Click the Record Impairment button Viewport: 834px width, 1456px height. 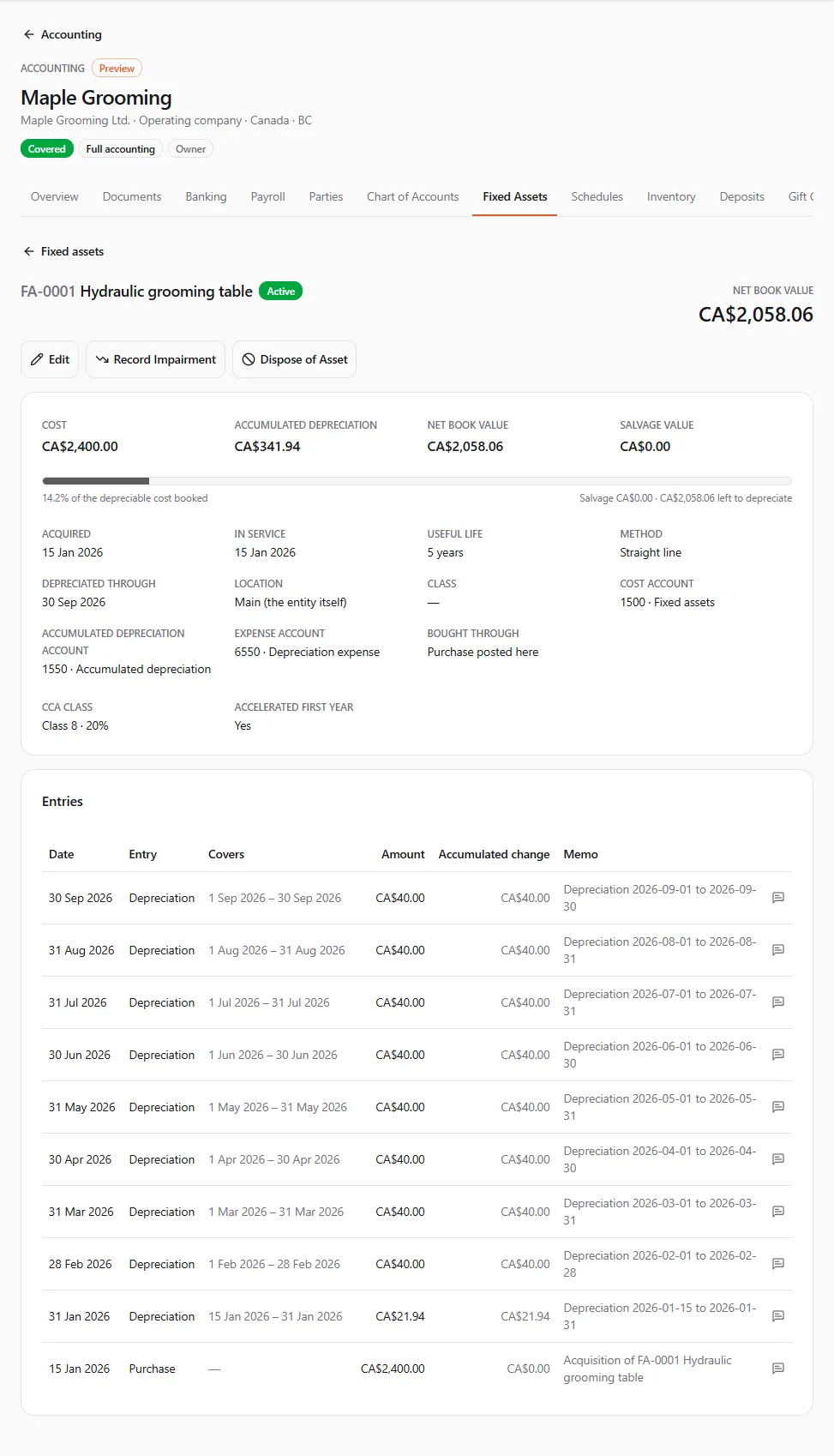pos(155,359)
